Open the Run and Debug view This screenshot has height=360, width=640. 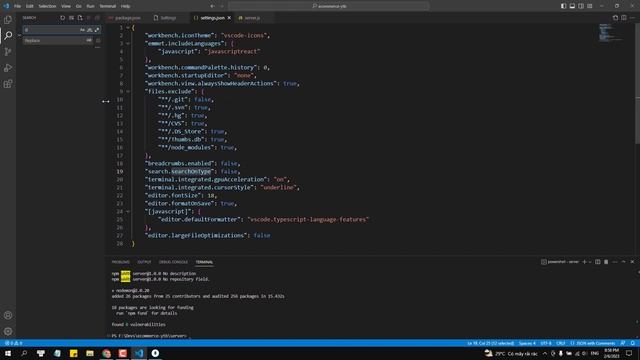coord(8,68)
